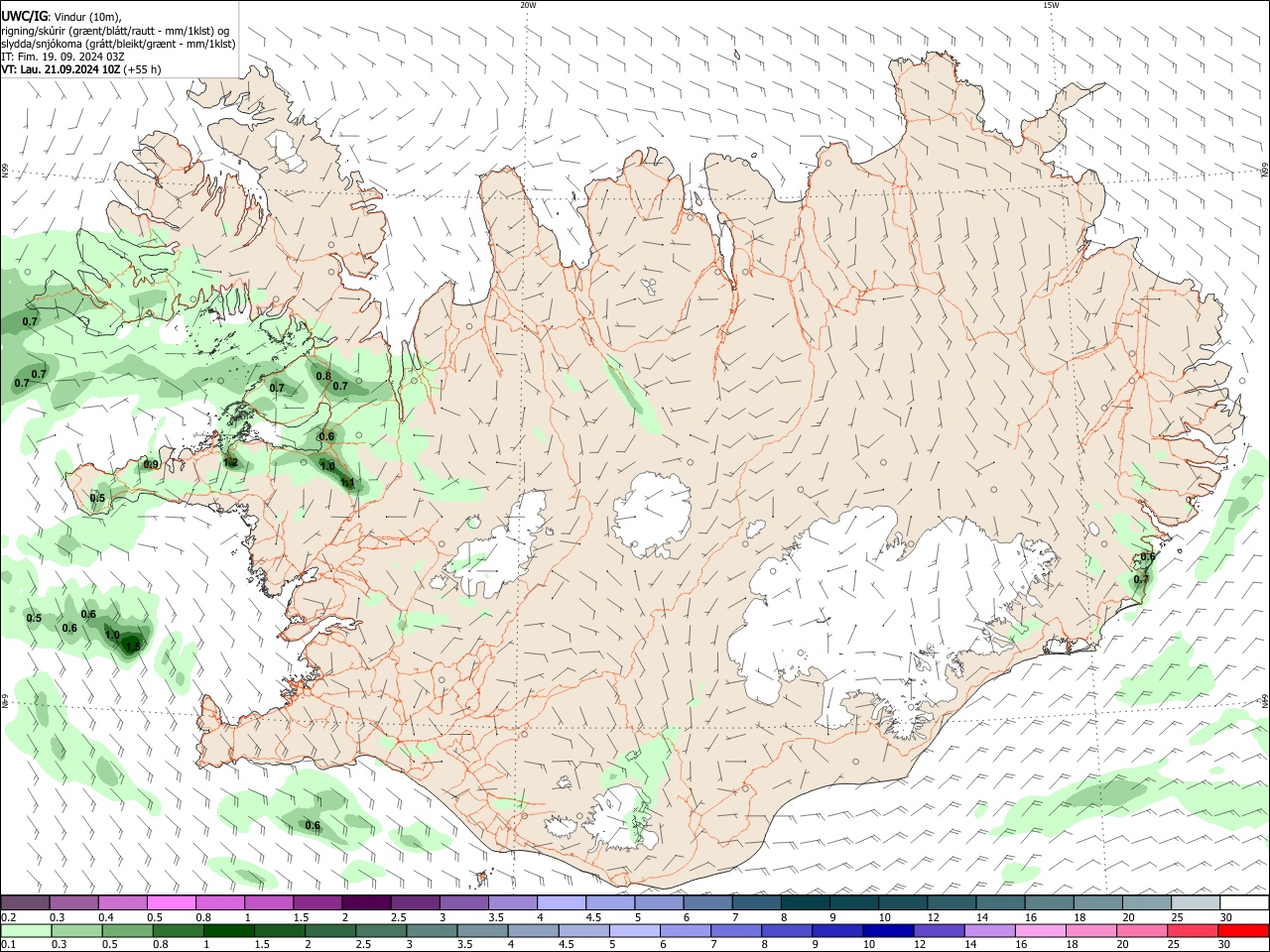The image size is (1270, 952).
Task: Click the '30' label in the upper legend row
Action: [x=1226, y=917]
